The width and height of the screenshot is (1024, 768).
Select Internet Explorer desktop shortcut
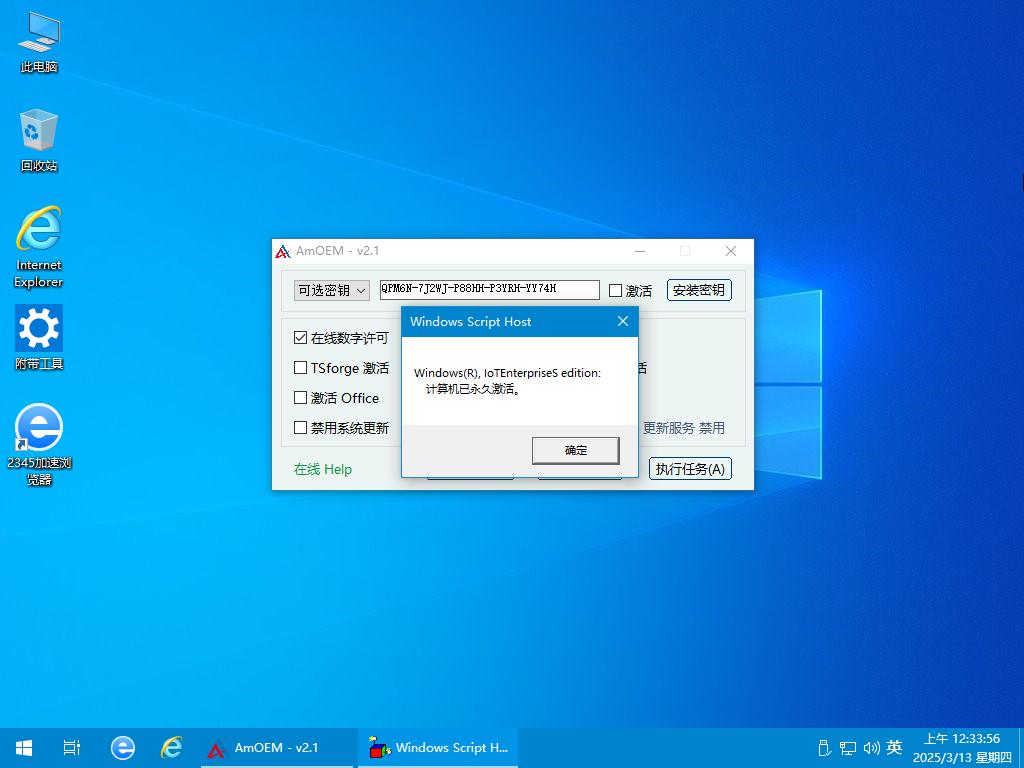[x=39, y=247]
